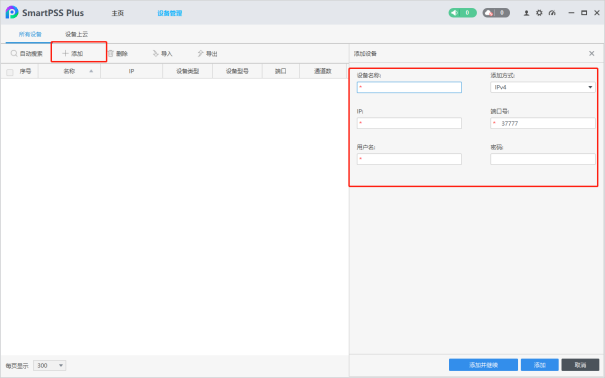Viewport: 605px width, 378px height.
Task: Maximize the SmartPSS Plus window
Action: (584, 13)
